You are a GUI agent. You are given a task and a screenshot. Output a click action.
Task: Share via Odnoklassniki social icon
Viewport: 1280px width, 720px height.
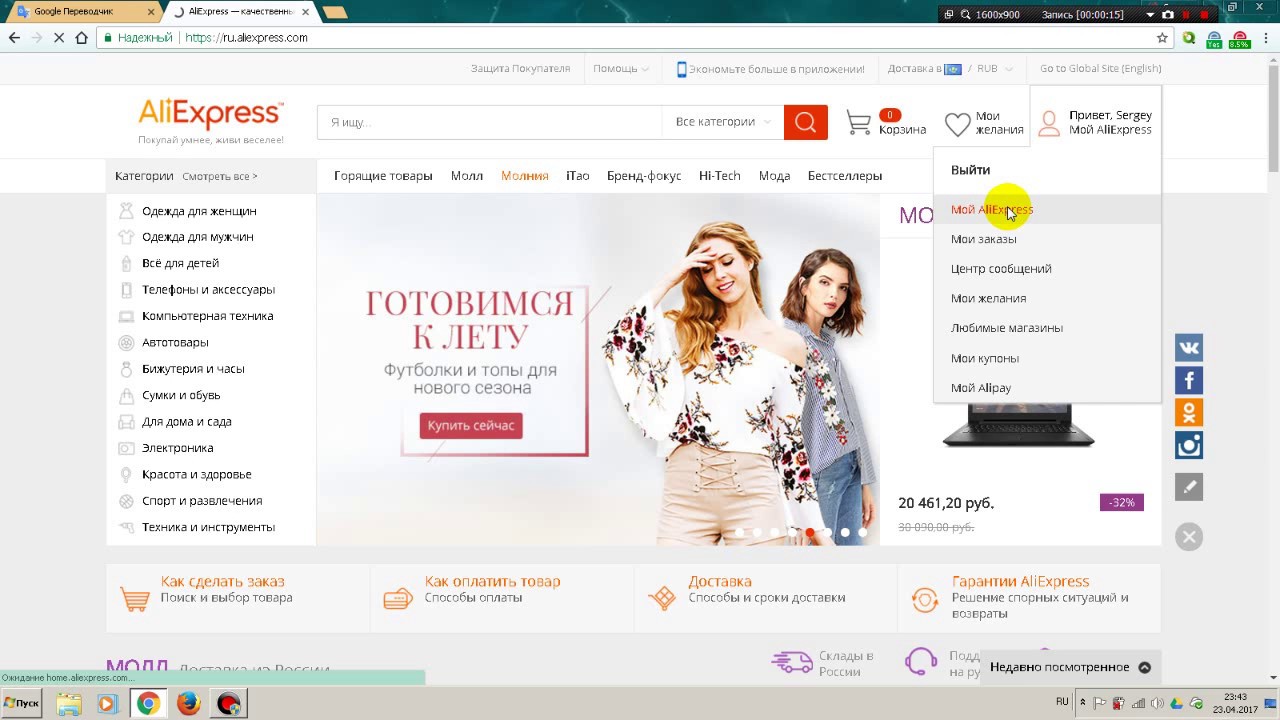click(1189, 412)
